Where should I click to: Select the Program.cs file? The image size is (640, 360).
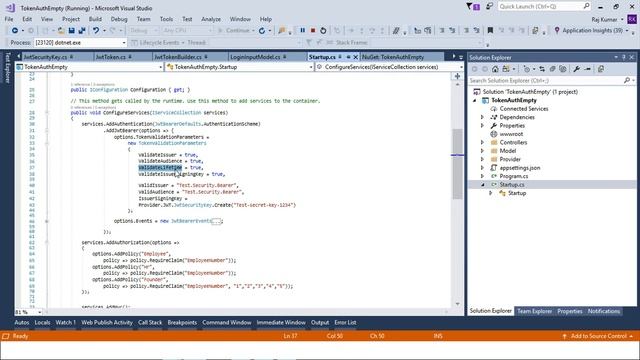513,176
